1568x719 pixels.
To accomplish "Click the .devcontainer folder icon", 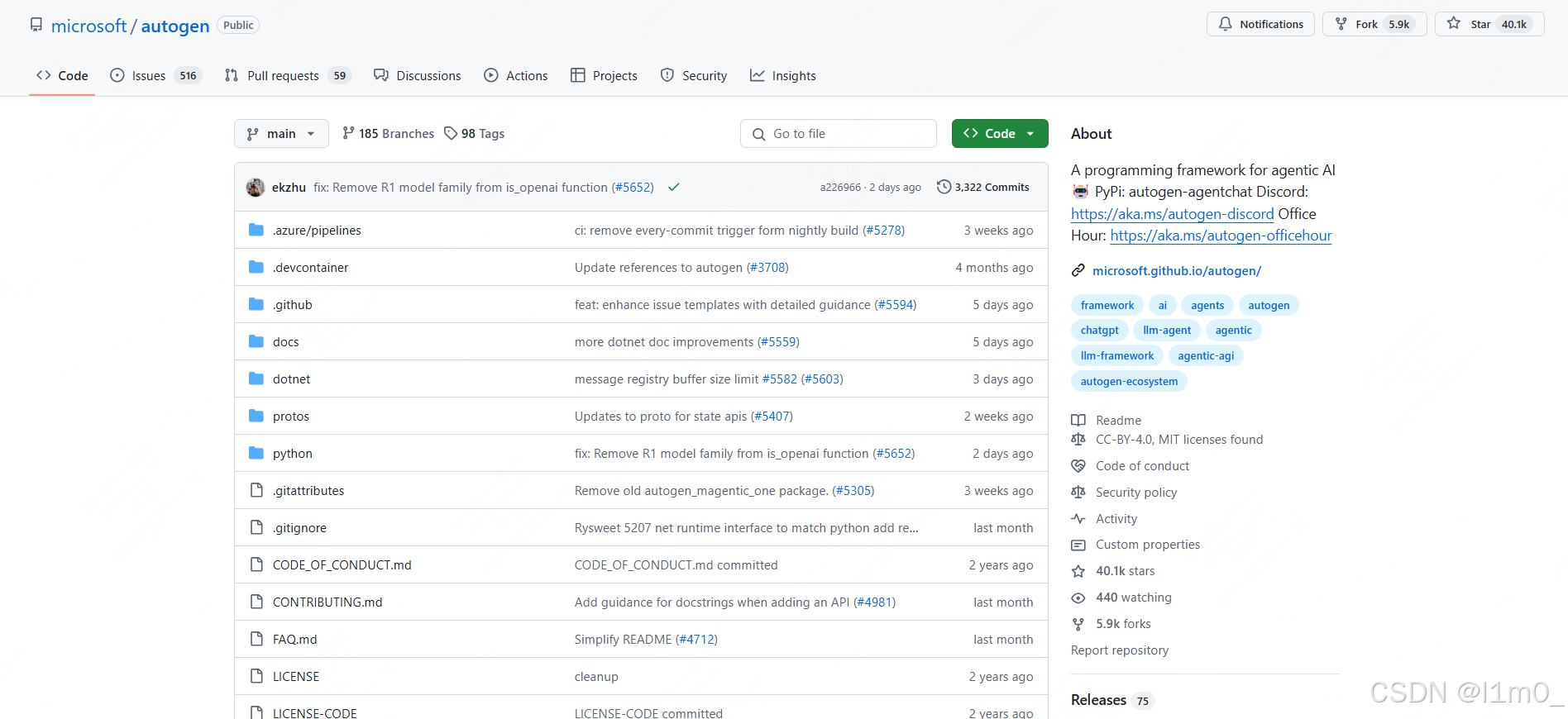I will click(256, 267).
